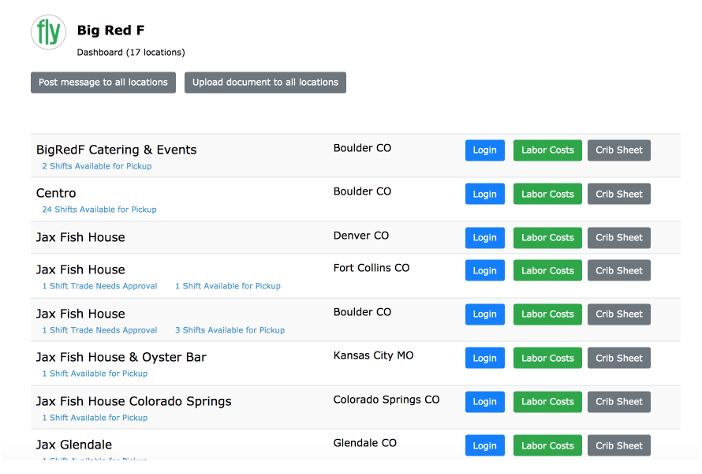
Task: Open Crib Sheet for Denver location
Action: pos(619,238)
